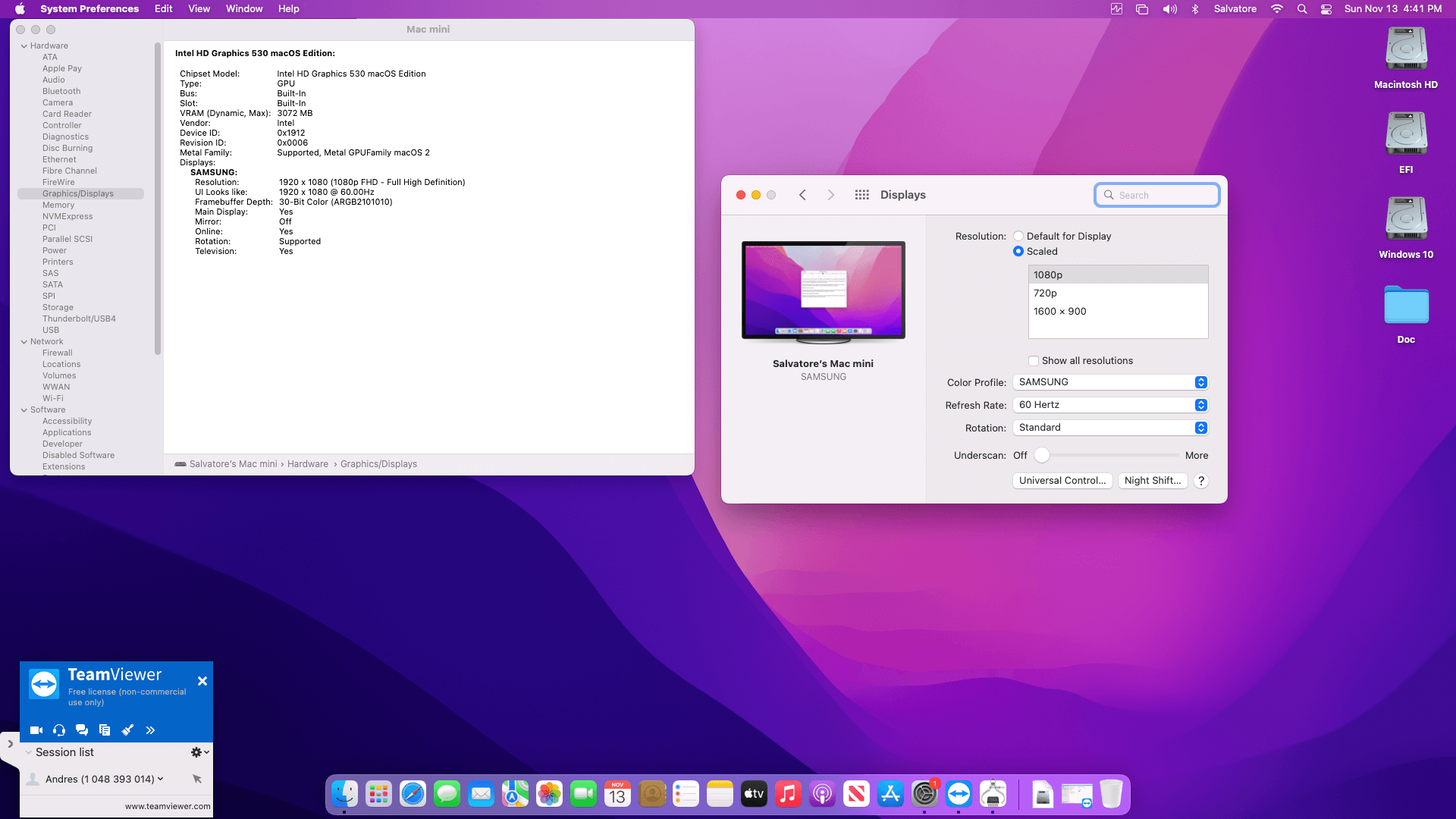Viewport: 1456px width, 819px height.
Task: Select Graphics/Displays in Mac mini sidebar
Action: (x=80, y=193)
